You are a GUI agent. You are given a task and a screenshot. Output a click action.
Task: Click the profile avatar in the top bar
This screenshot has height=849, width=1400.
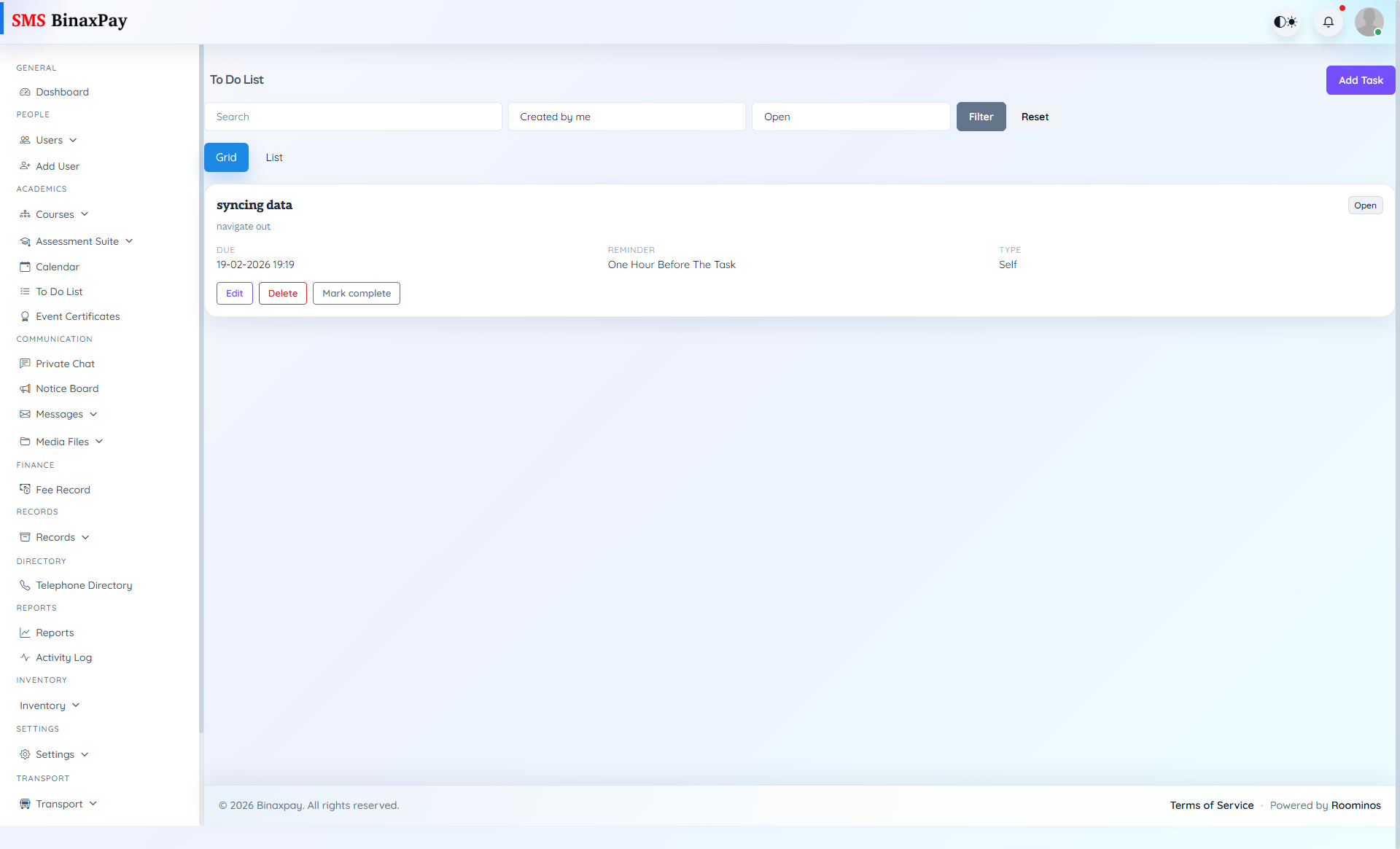1369,22
